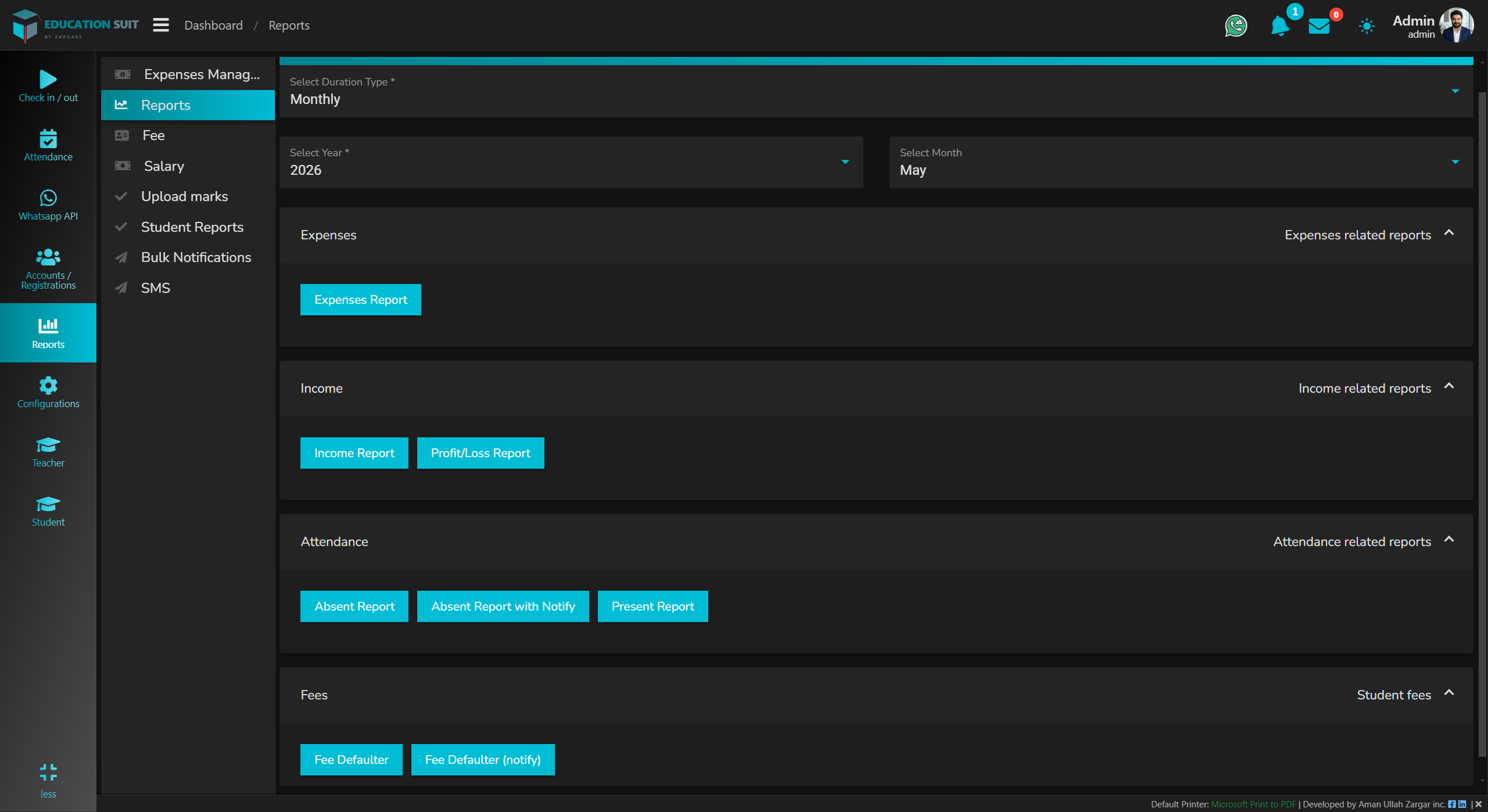Screen dimensions: 1488x812
Task: Open the LinkedIn icon in the footer
Action: click(1462, 804)
